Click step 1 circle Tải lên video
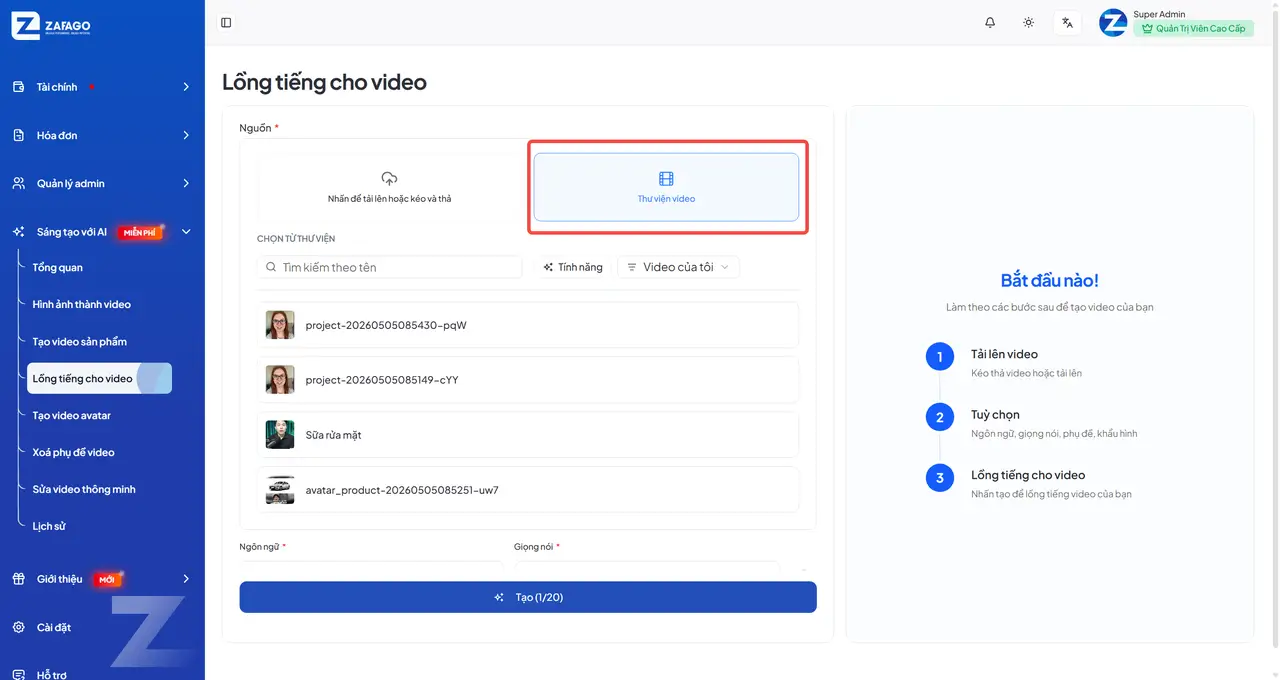 click(940, 356)
